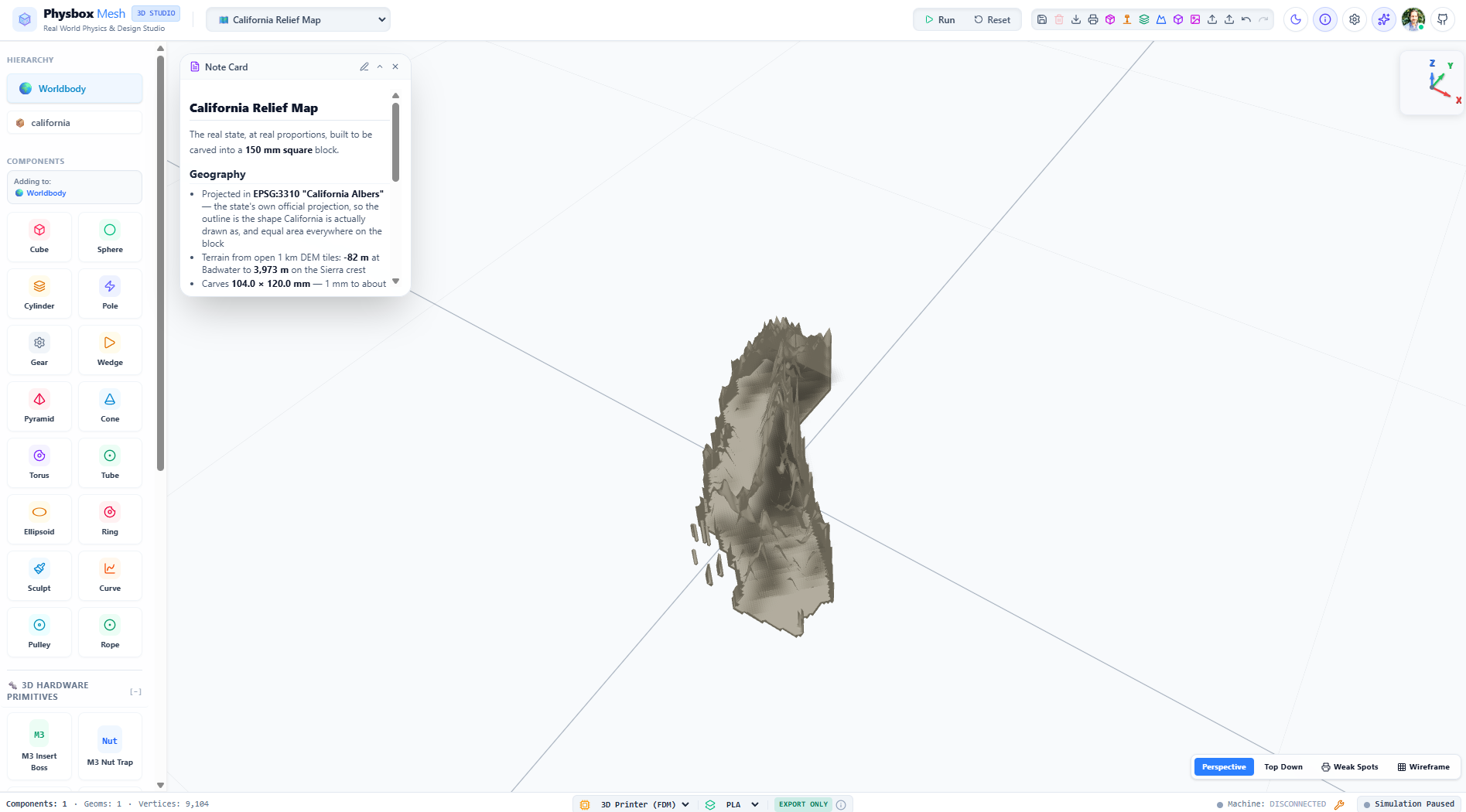Click the Run button
This screenshot has width=1466, height=812.
(x=940, y=20)
